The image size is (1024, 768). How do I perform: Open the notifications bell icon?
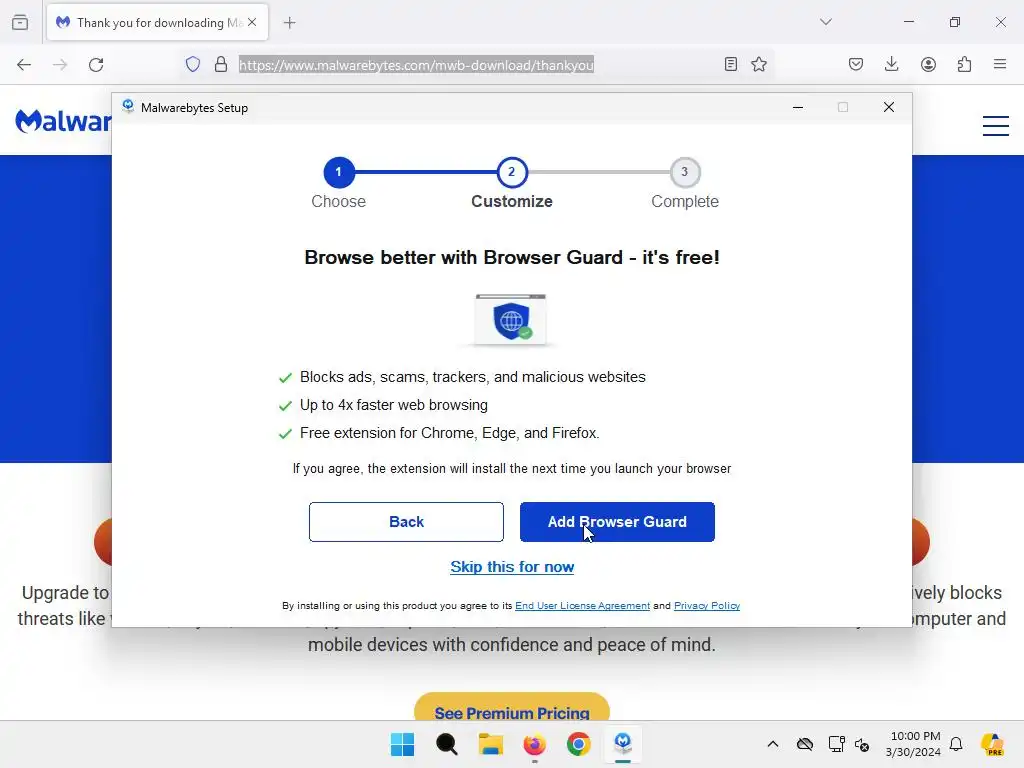coord(956,744)
